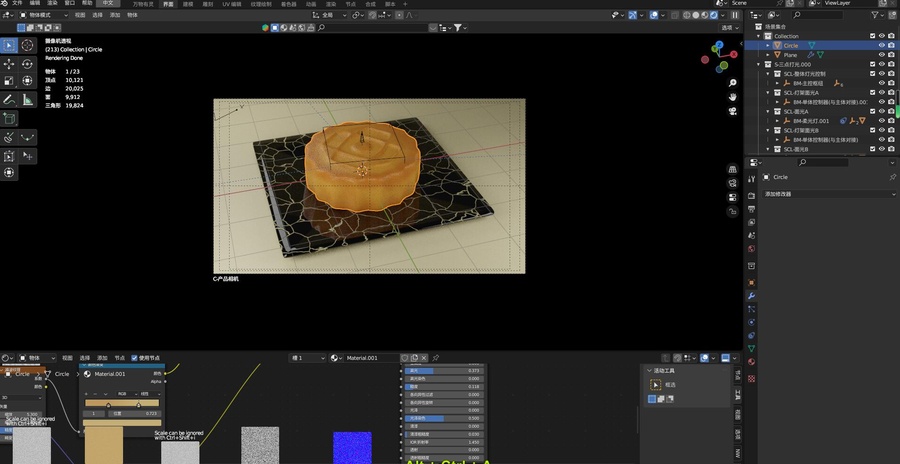Switch to the 建模 workspace tab
The width and height of the screenshot is (900, 464).
pyautogui.click(x=188, y=3)
